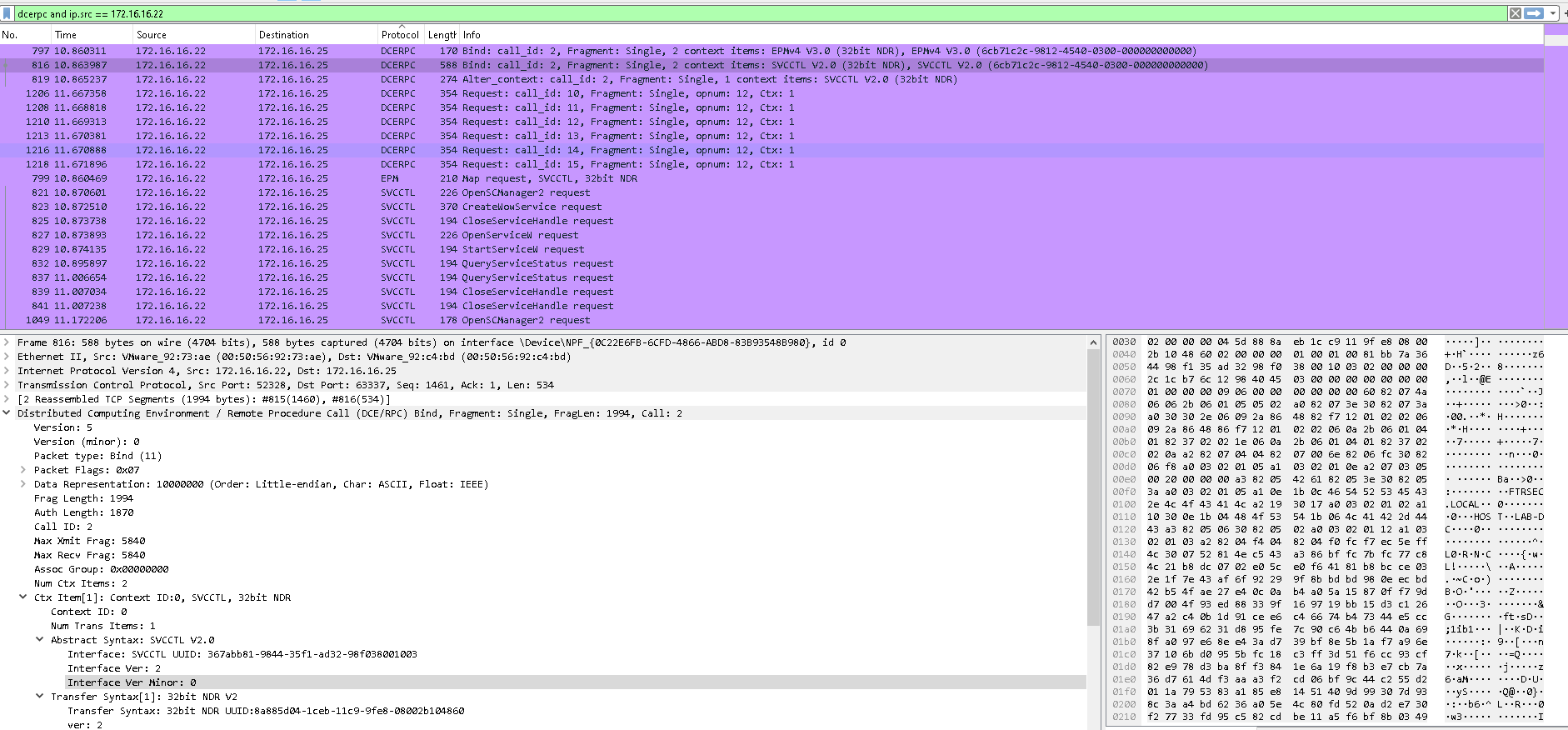Select packet 827 OpenServiceW request

772,235
